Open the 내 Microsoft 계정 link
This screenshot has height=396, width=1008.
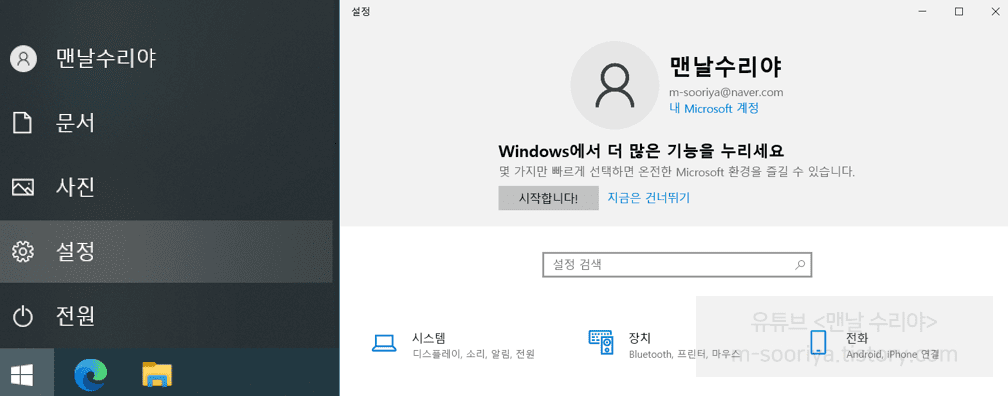click(714, 108)
